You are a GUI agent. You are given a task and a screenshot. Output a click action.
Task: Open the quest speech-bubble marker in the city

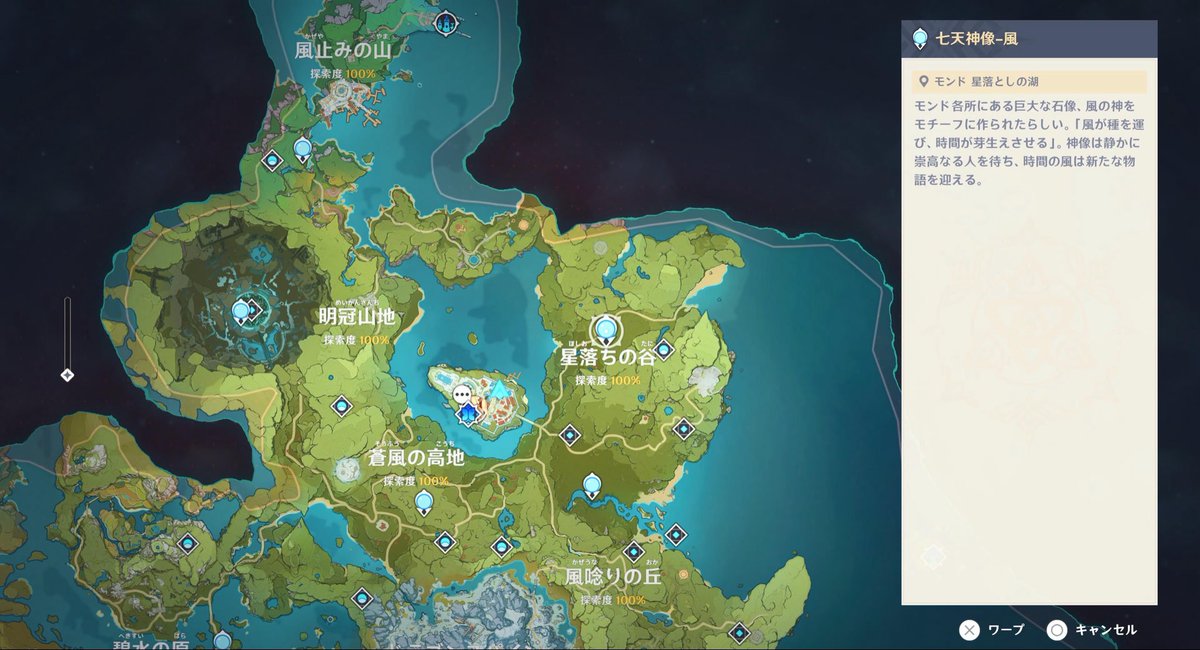(x=463, y=396)
